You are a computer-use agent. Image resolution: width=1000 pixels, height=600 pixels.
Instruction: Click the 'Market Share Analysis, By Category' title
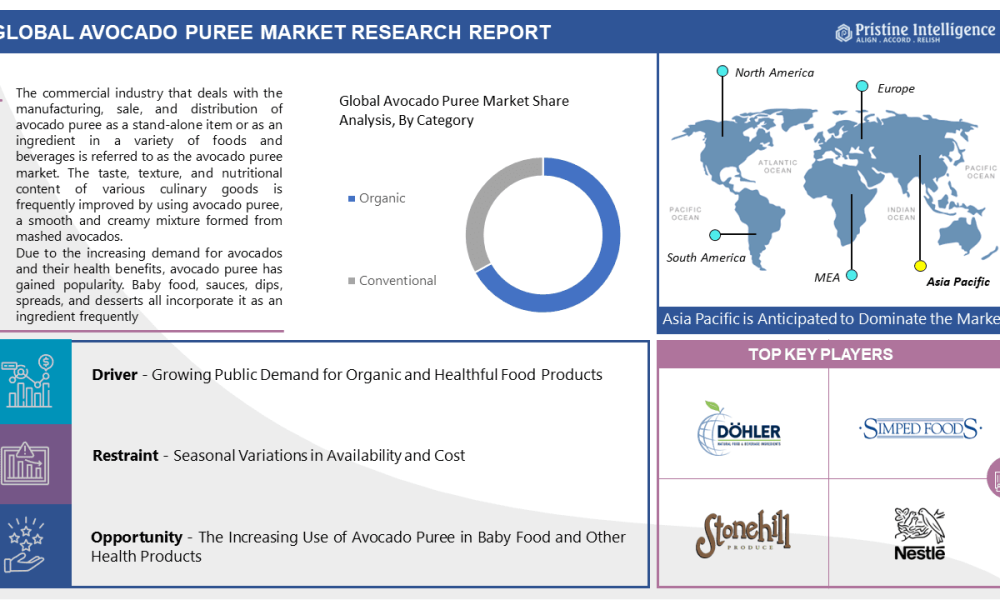tap(453, 110)
